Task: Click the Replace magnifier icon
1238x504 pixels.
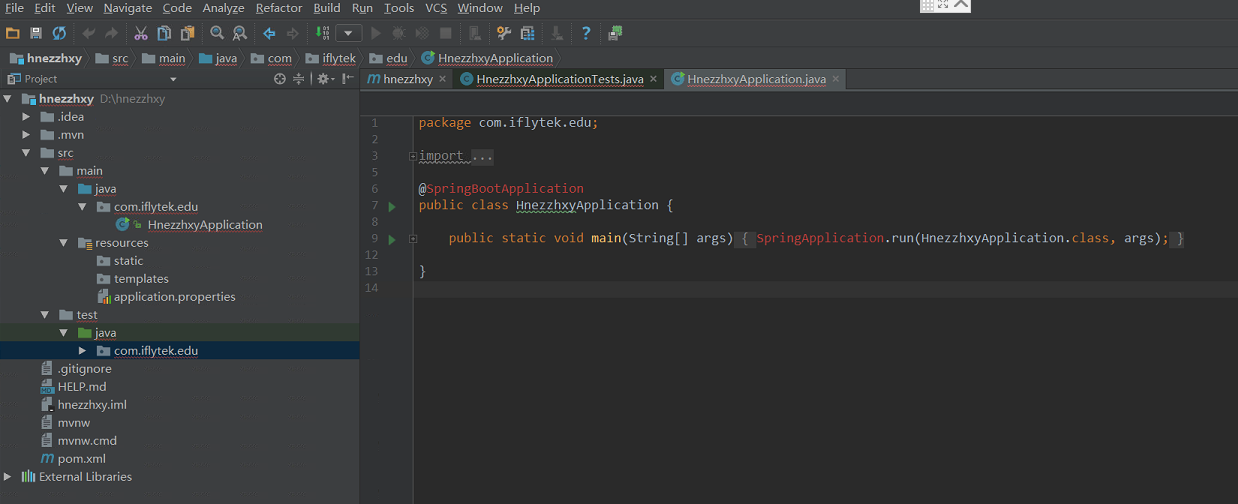Action: [240, 33]
